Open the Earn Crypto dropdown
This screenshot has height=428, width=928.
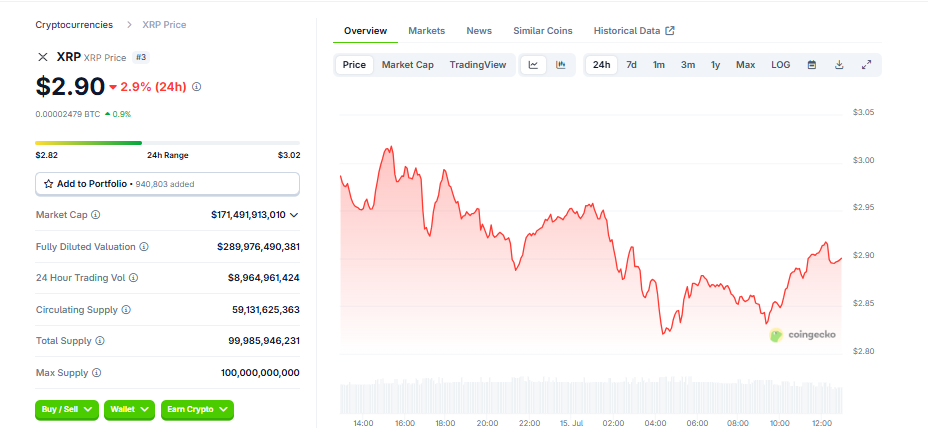pos(197,410)
